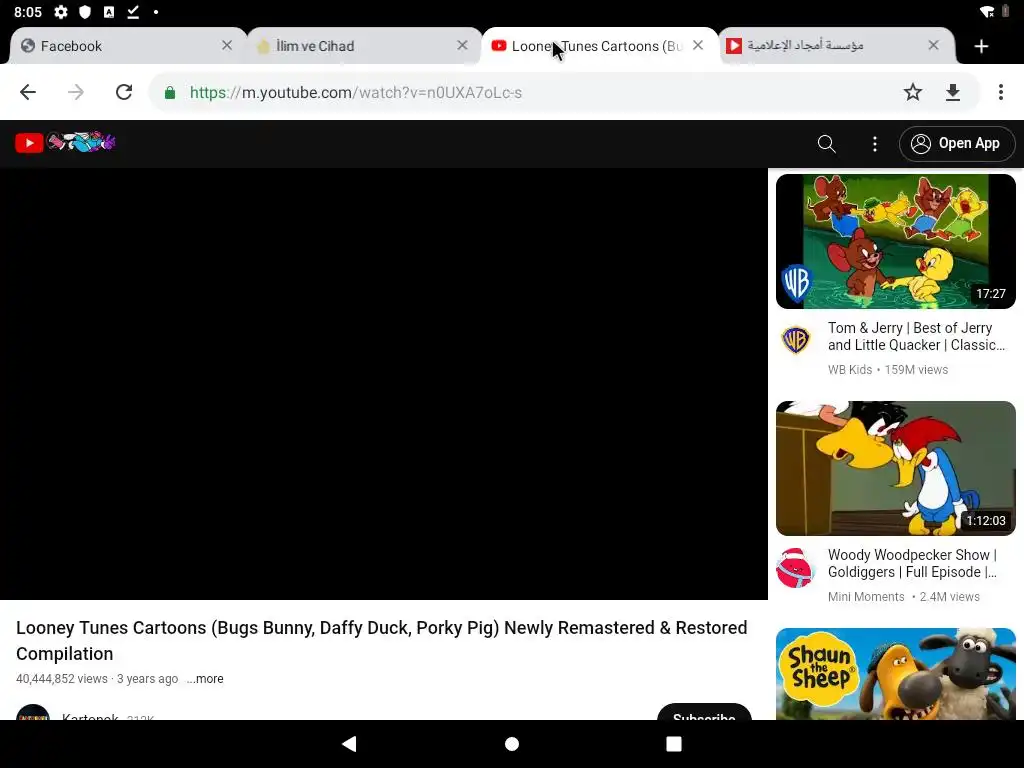Viewport: 1024px width, 768px height.
Task: Click shield icon in status bar
Action: coord(85,12)
